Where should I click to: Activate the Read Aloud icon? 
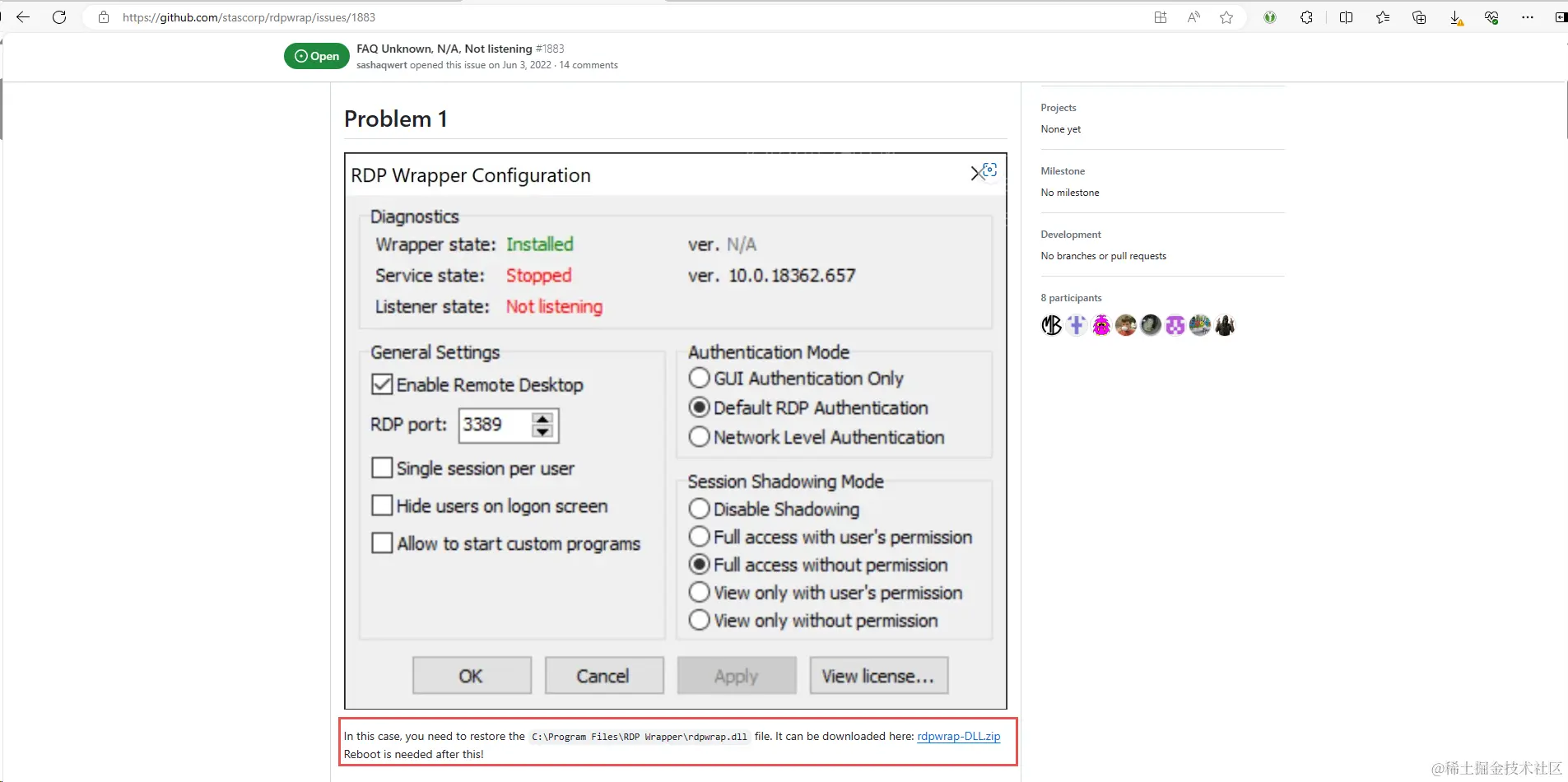(x=1193, y=17)
